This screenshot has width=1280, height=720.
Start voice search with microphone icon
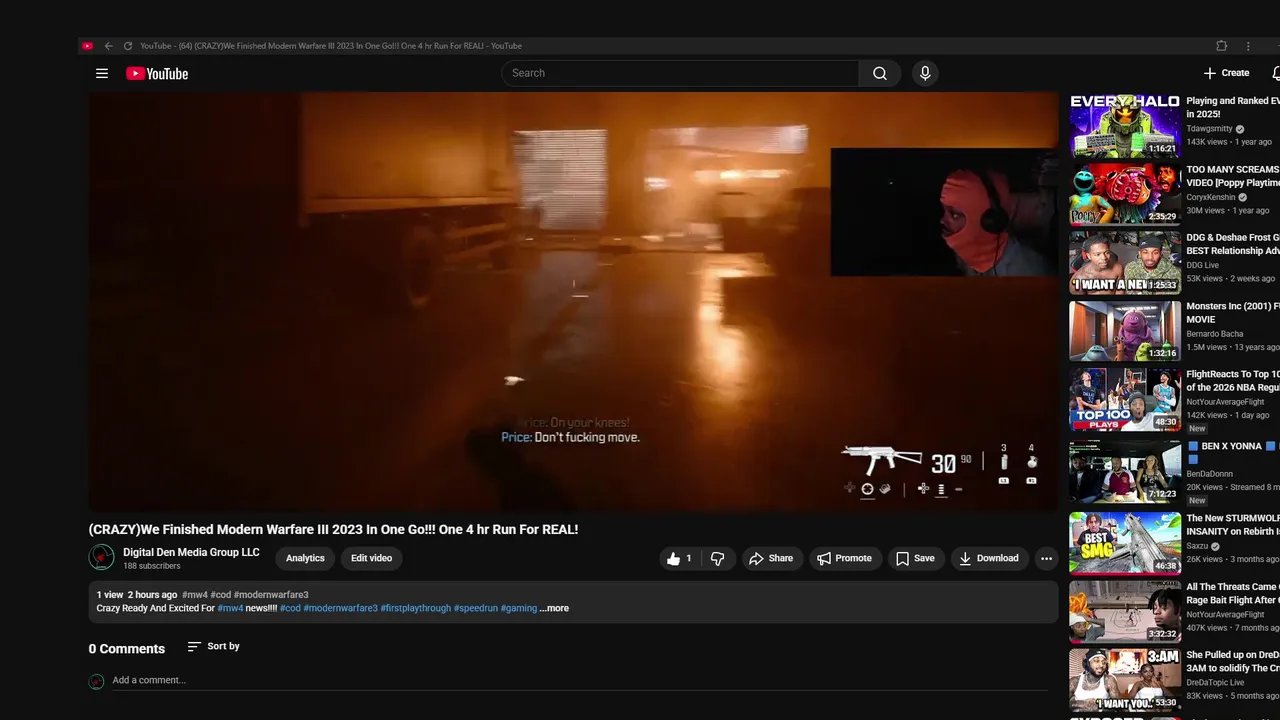[925, 73]
